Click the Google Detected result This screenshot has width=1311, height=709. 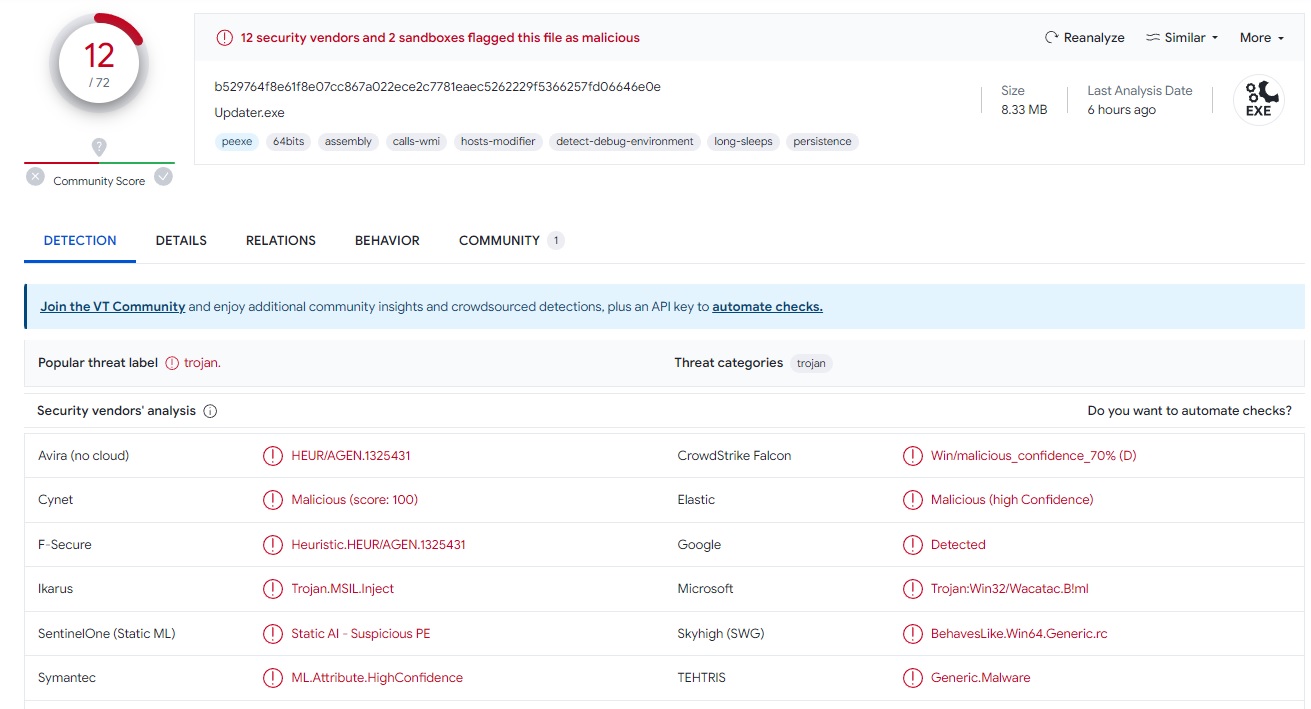pyautogui.click(x=958, y=545)
